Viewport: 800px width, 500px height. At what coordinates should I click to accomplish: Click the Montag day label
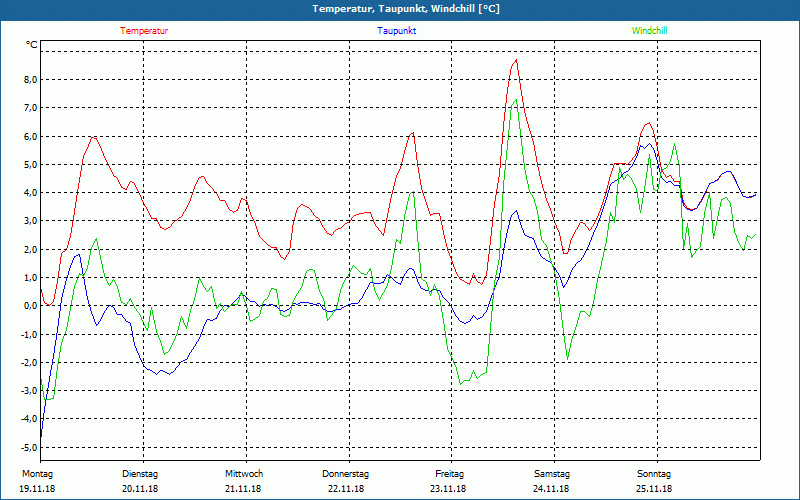pyautogui.click(x=37, y=474)
